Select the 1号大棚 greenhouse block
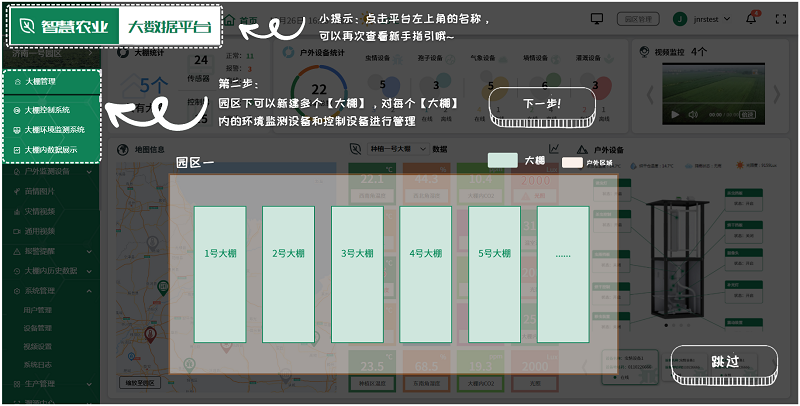This screenshot has width=800, height=406. click(219, 255)
